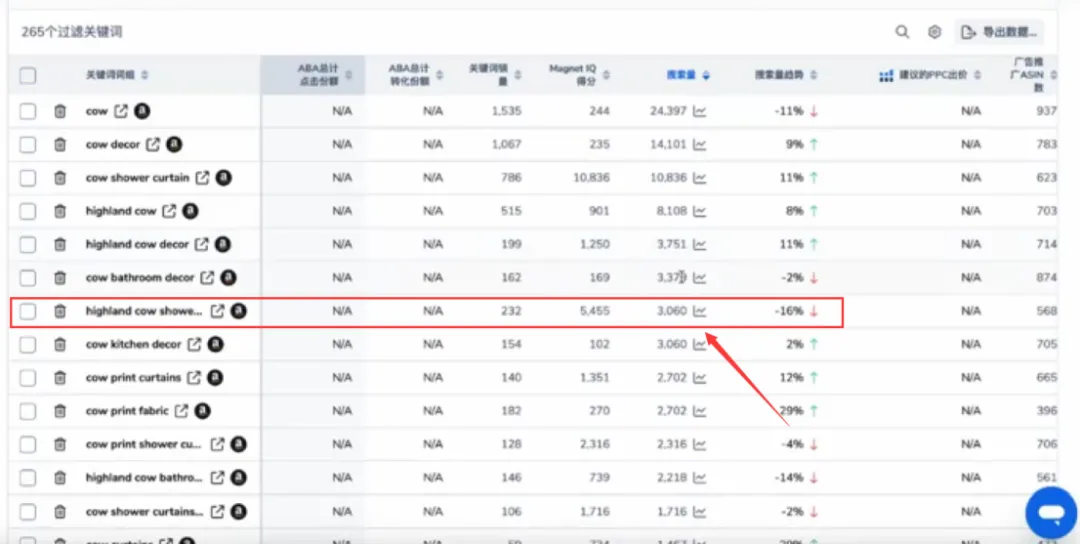The width and height of the screenshot is (1080, 544).
Task: Delete the cow shower curtain keyword
Action: [60, 178]
